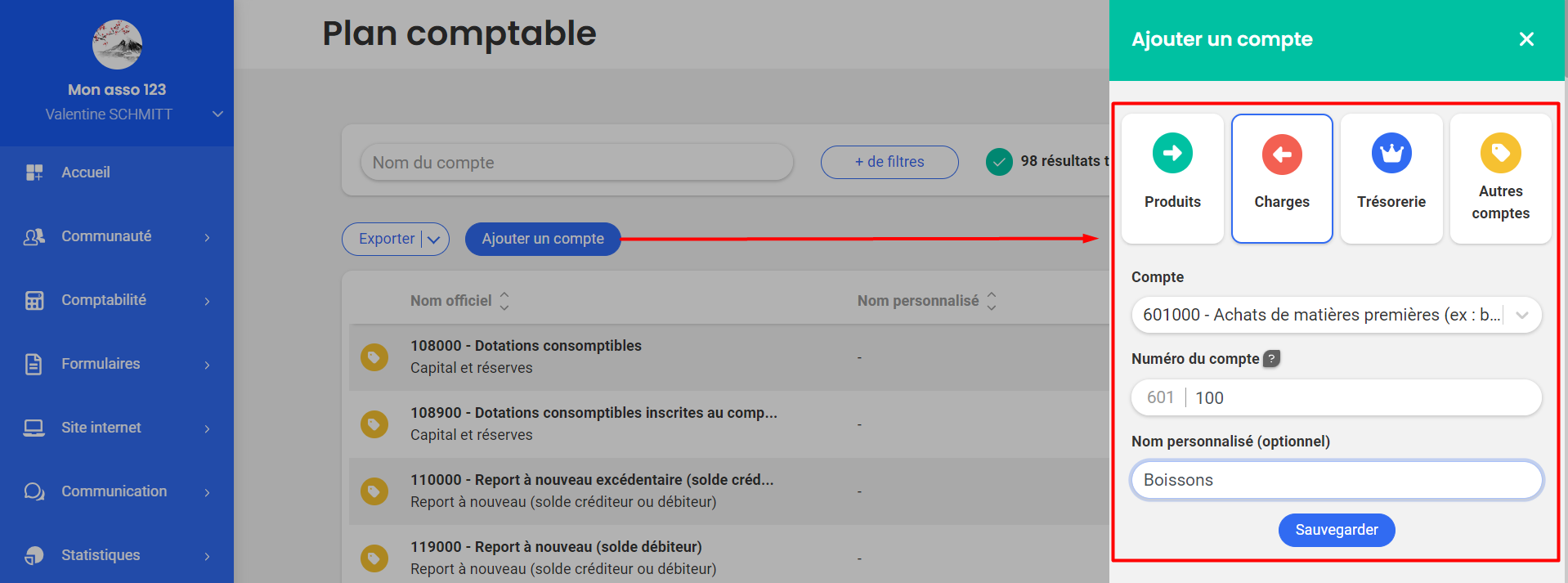The width and height of the screenshot is (1568, 583).
Task: Click the + de filtres button
Action: pos(889,162)
